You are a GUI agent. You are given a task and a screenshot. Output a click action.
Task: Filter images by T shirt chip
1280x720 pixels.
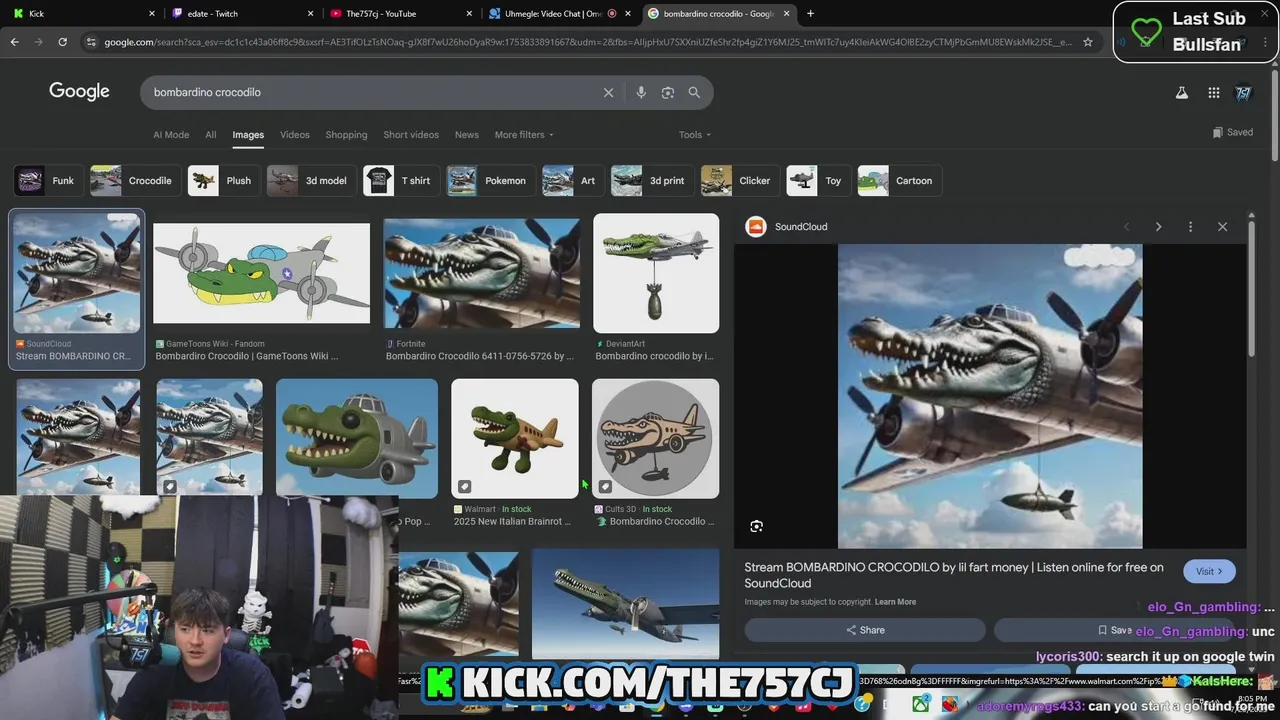[x=401, y=181]
